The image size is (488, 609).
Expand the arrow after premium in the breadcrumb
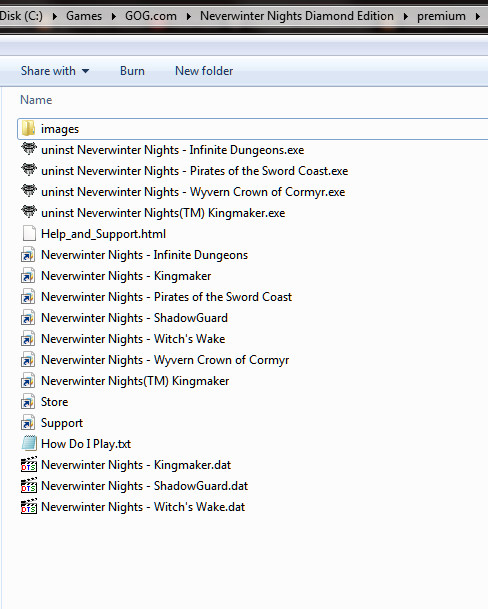tap(478, 16)
